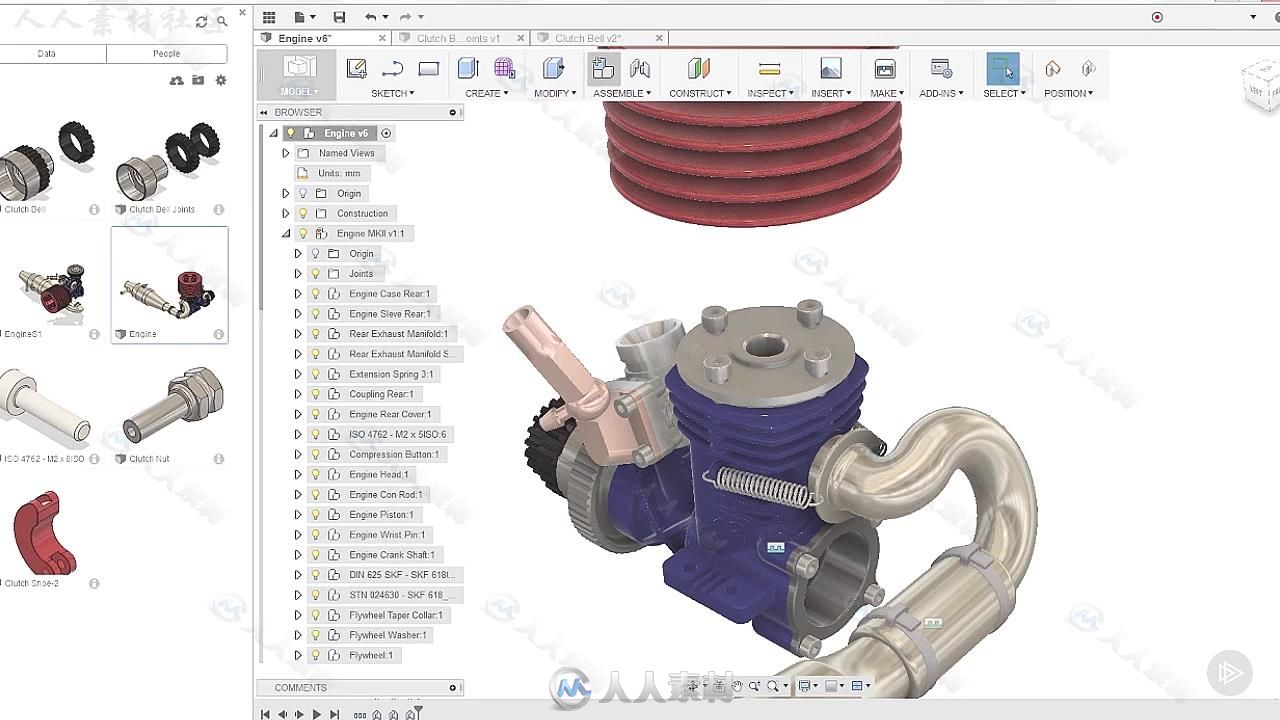Expand the Coupling Rear:1 node
Viewport: 1280px width, 720px height.
297,394
